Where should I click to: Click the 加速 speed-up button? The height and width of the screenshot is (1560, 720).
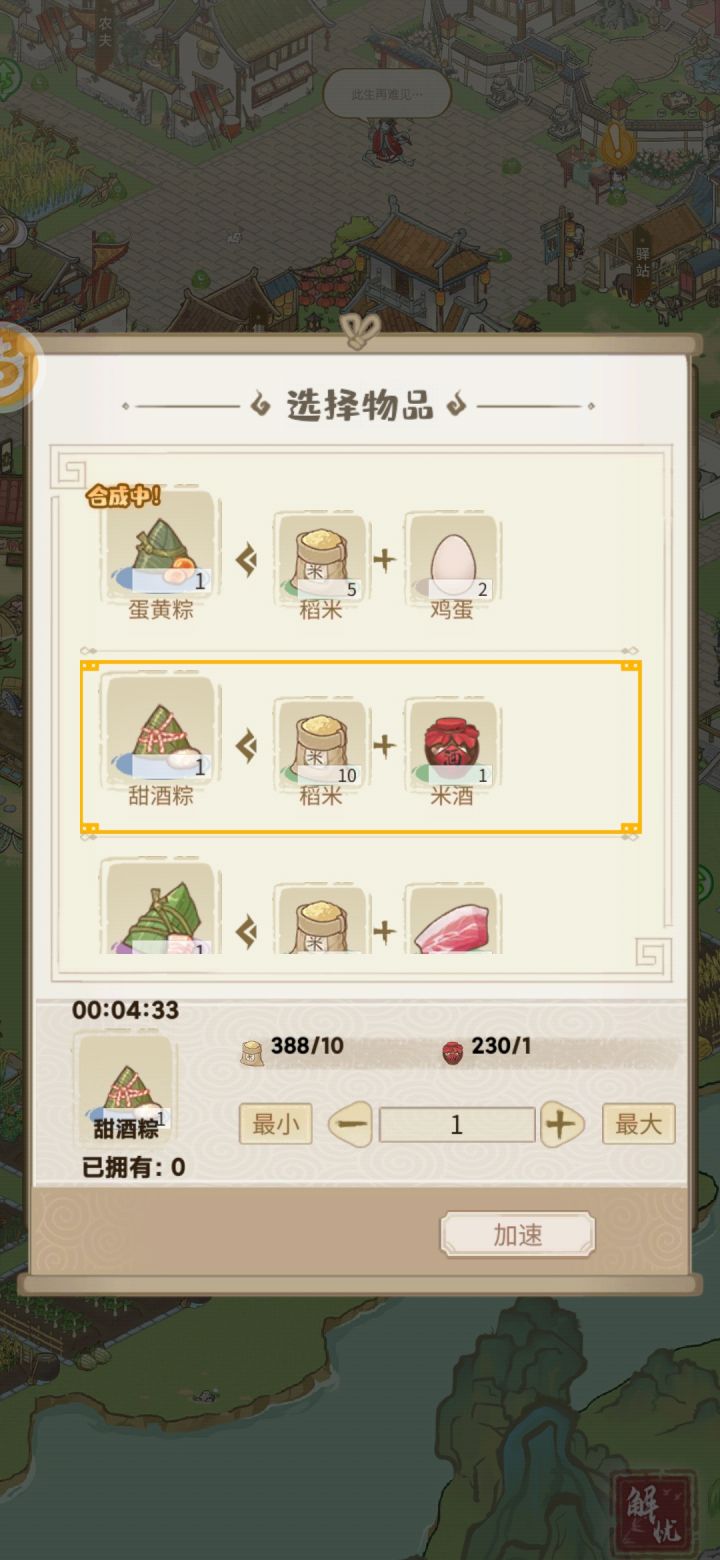[518, 1235]
